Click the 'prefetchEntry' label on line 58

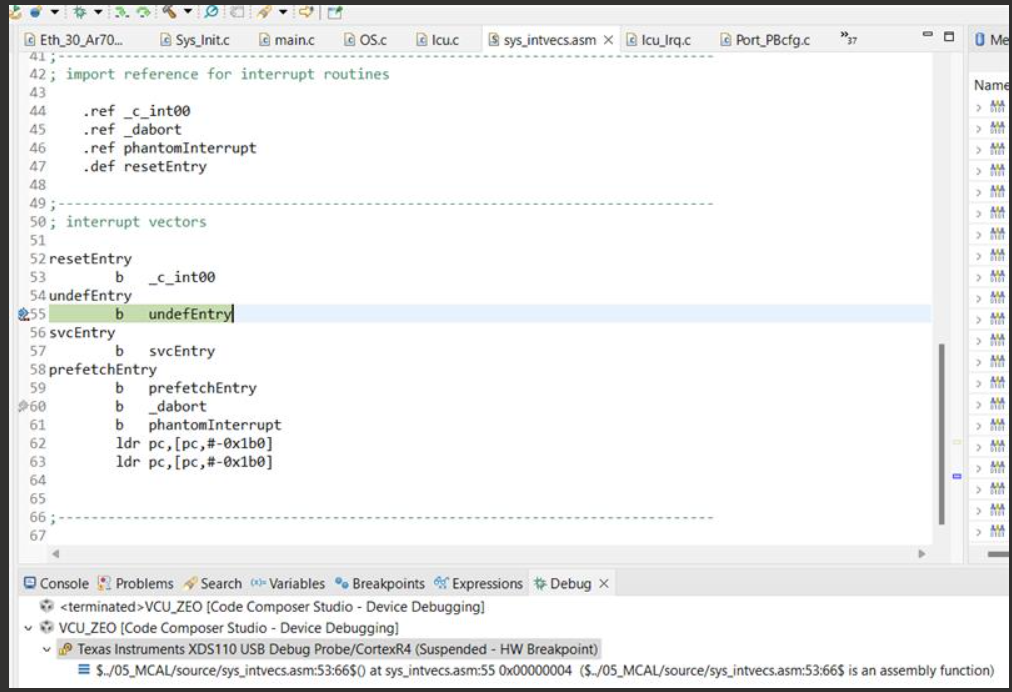click(x=103, y=369)
